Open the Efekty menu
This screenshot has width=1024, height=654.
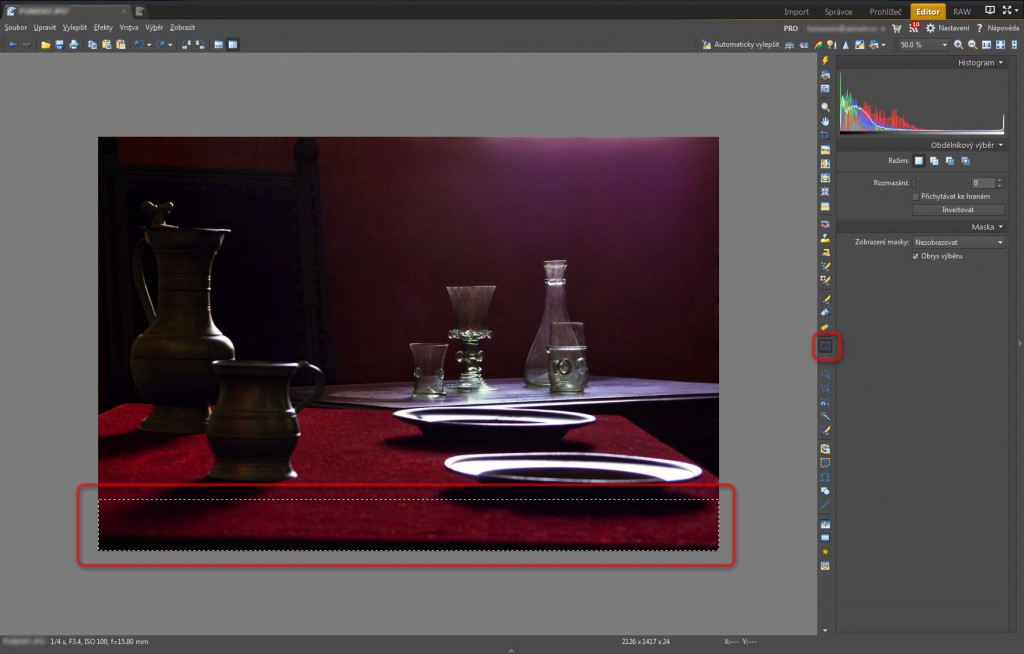pyautogui.click(x=103, y=27)
